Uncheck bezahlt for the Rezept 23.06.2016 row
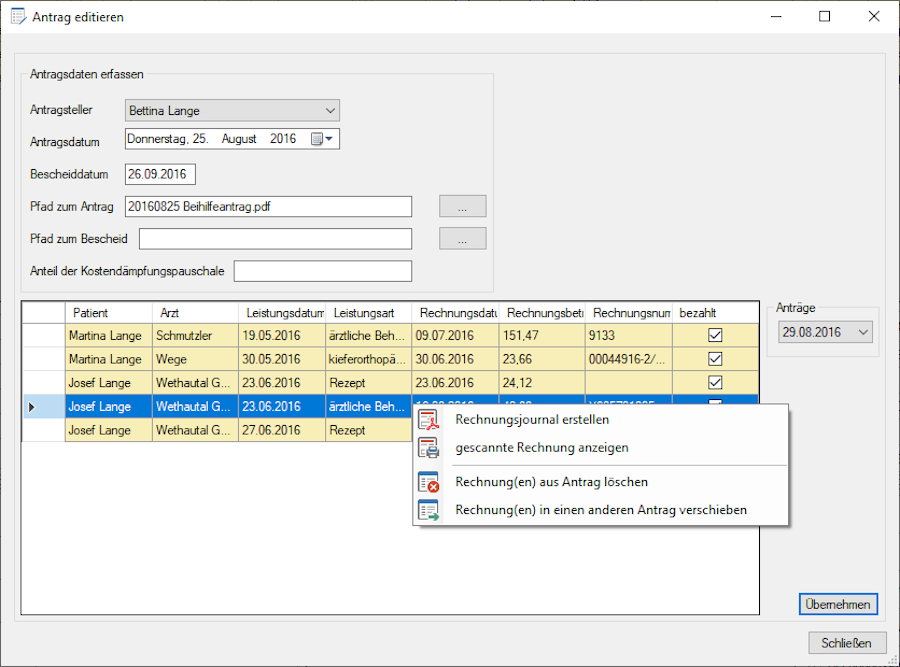The height and width of the screenshot is (667, 900). click(x=715, y=383)
